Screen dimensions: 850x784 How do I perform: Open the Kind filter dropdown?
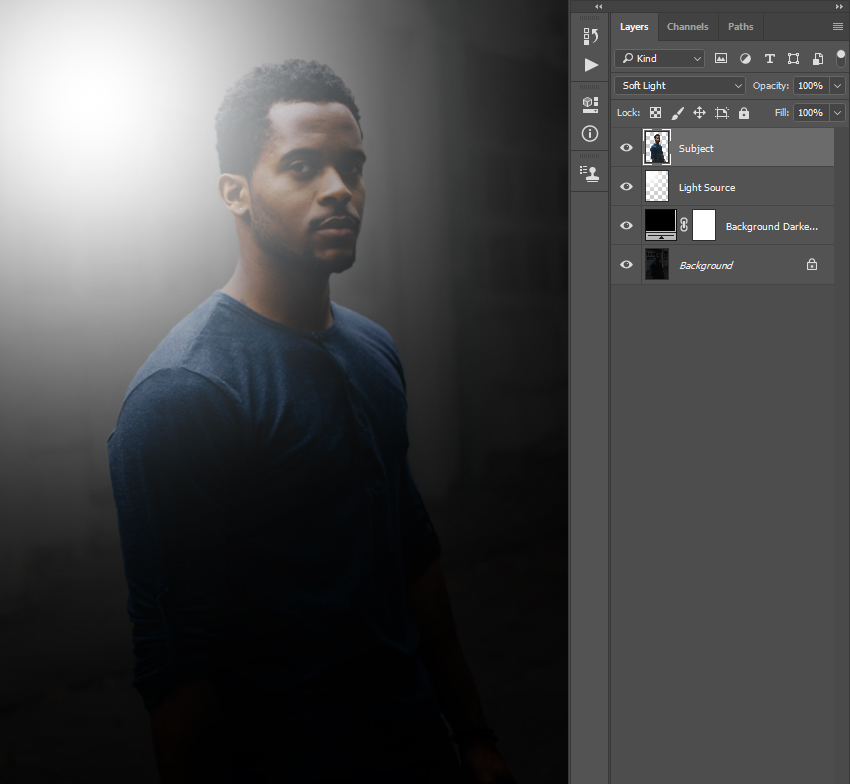pyautogui.click(x=660, y=59)
